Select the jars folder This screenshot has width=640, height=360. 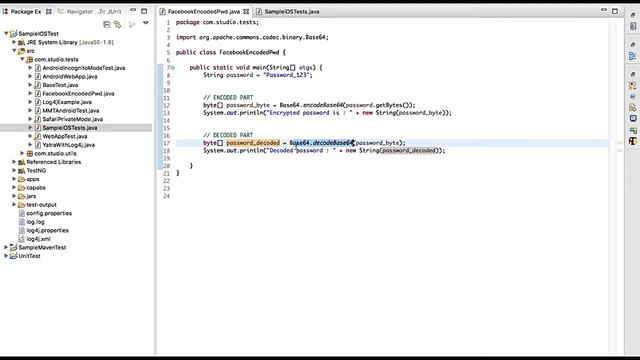pos(31,196)
